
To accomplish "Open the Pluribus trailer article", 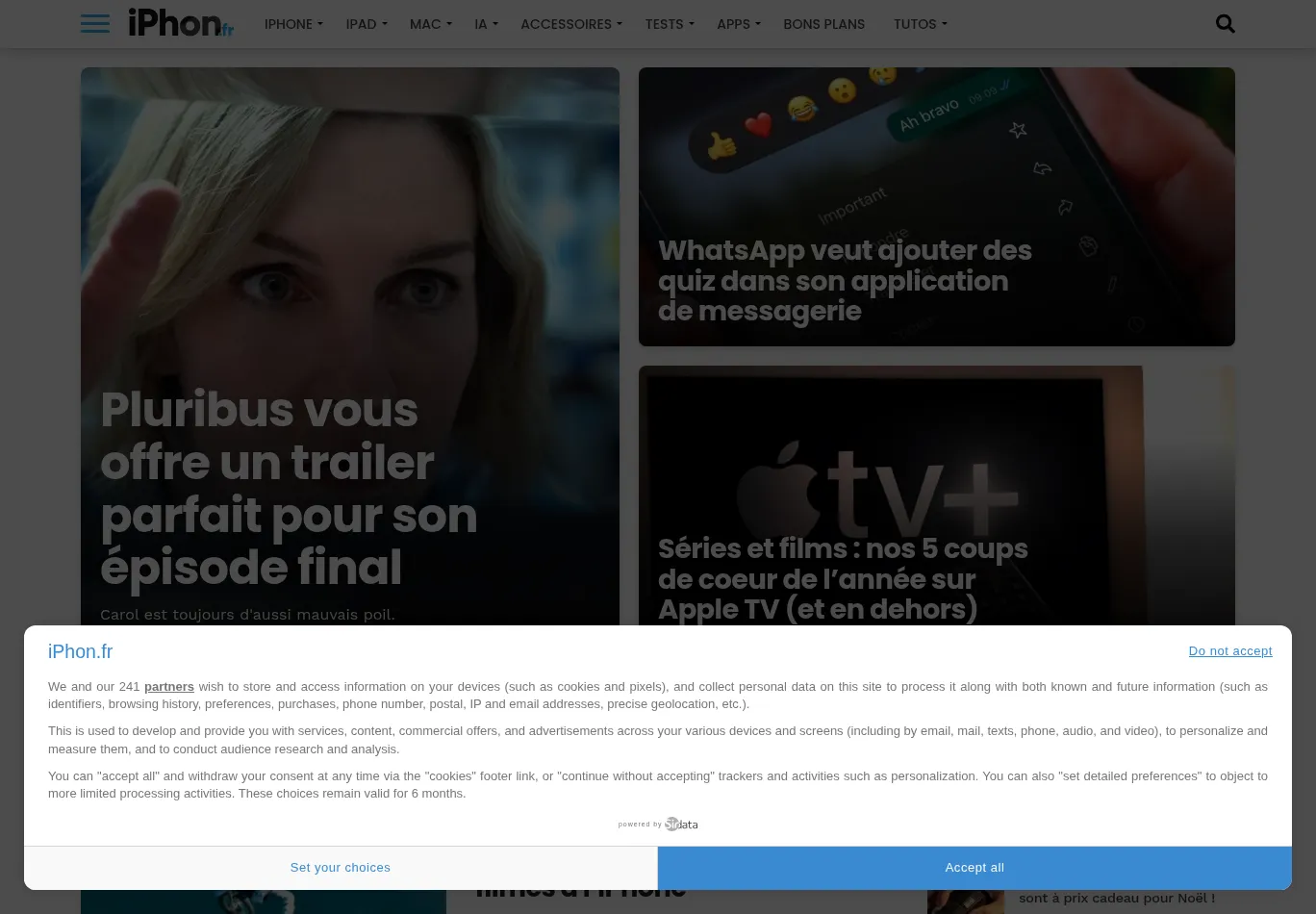I will (x=289, y=488).
